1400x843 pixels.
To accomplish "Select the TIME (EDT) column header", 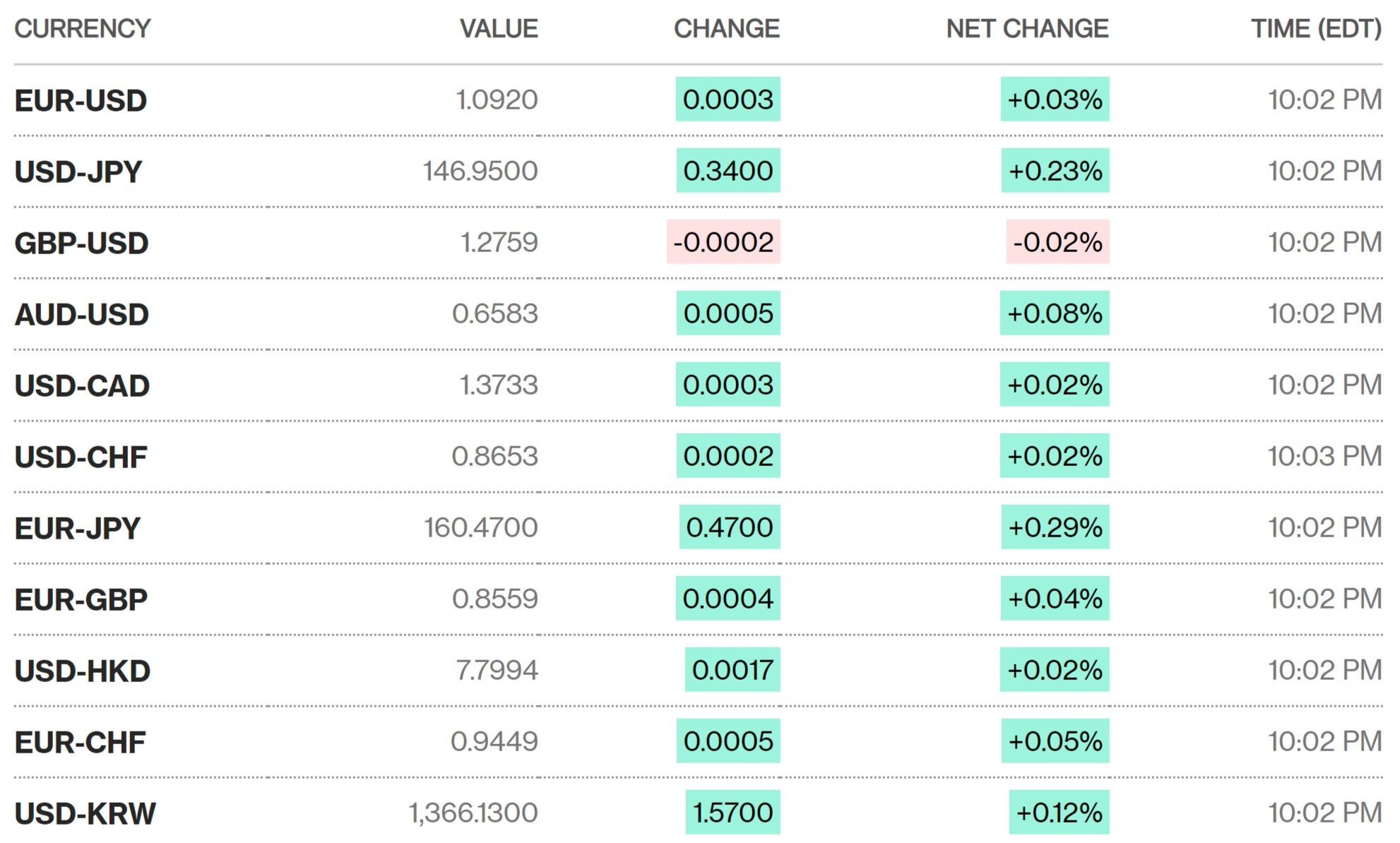I will (x=1316, y=29).
